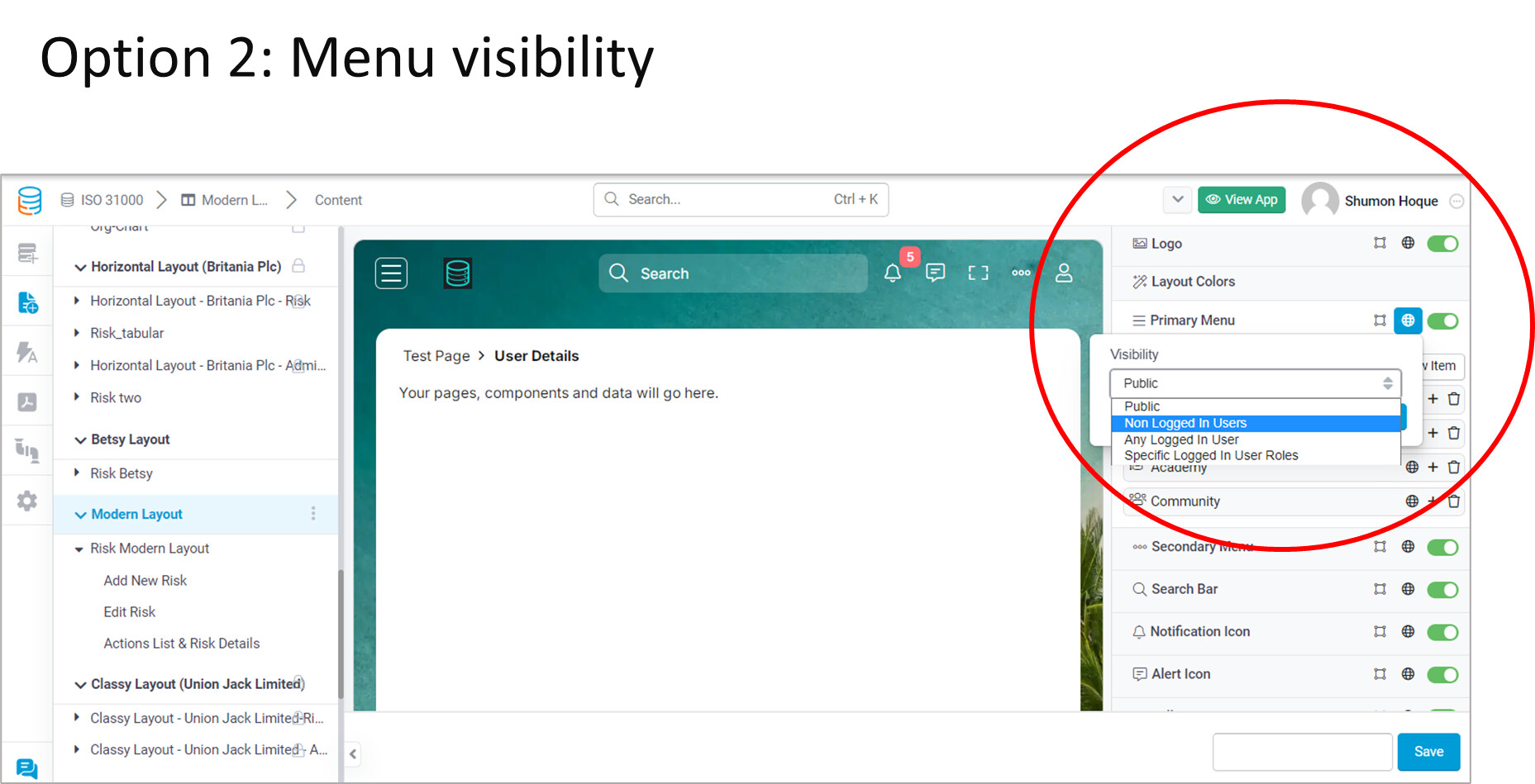Click vertical dots beside Modern Layout
This screenshot has height=784, width=1535.
[x=313, y=514]
